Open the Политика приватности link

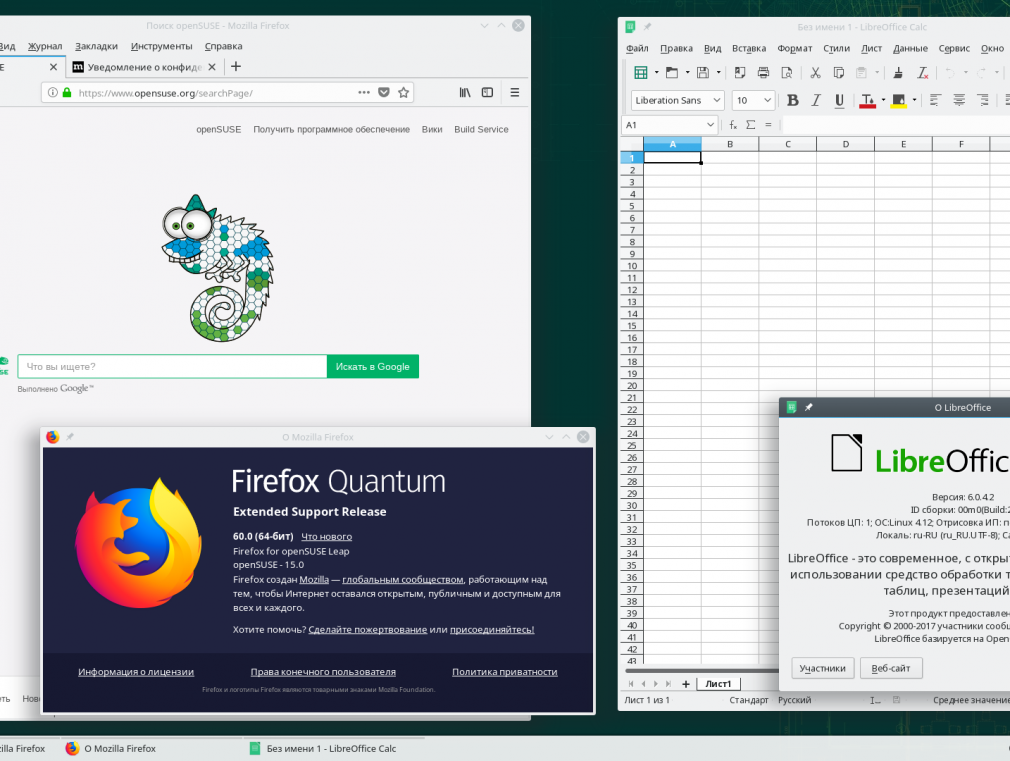(504, 671)
